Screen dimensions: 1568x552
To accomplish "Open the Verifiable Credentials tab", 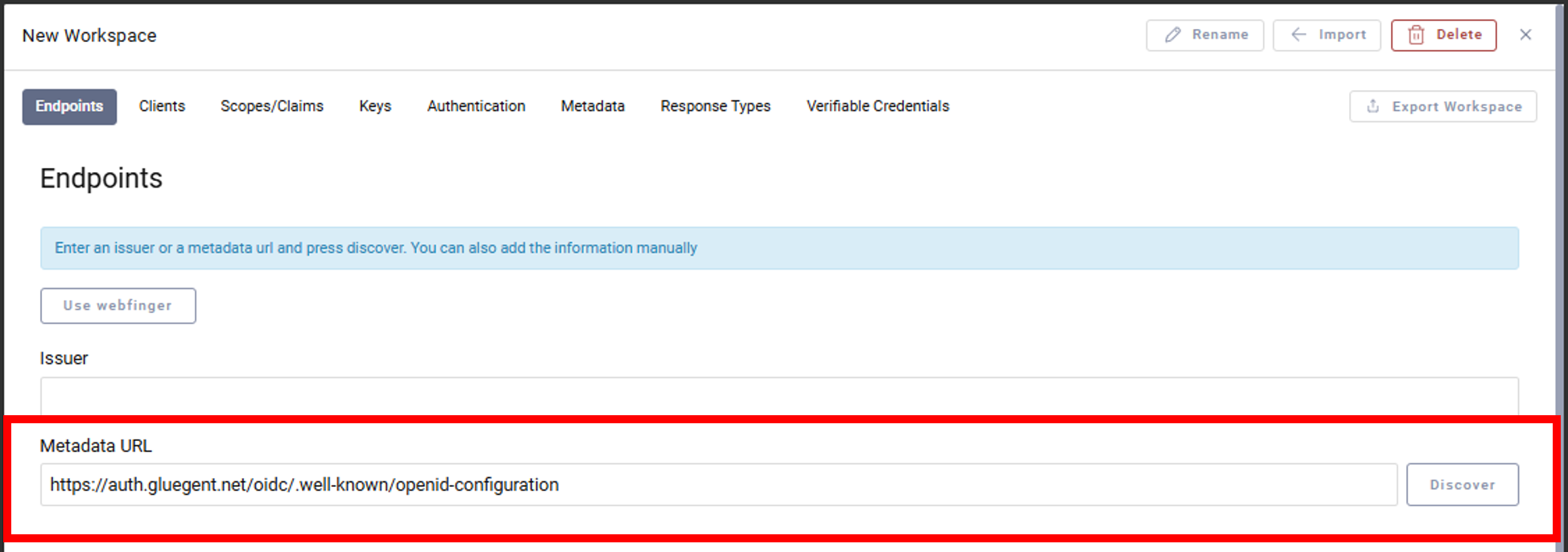I will (x=877, y=106).
